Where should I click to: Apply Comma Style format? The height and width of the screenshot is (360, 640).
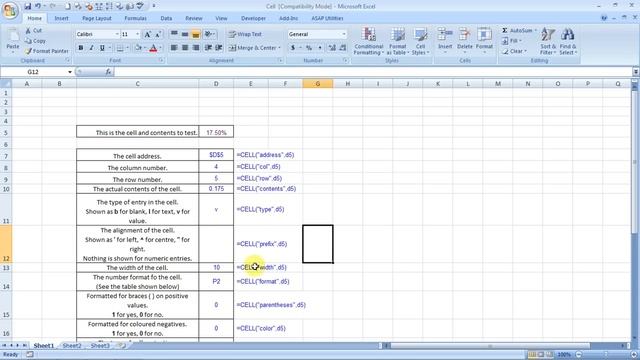[x=320, y=48]
